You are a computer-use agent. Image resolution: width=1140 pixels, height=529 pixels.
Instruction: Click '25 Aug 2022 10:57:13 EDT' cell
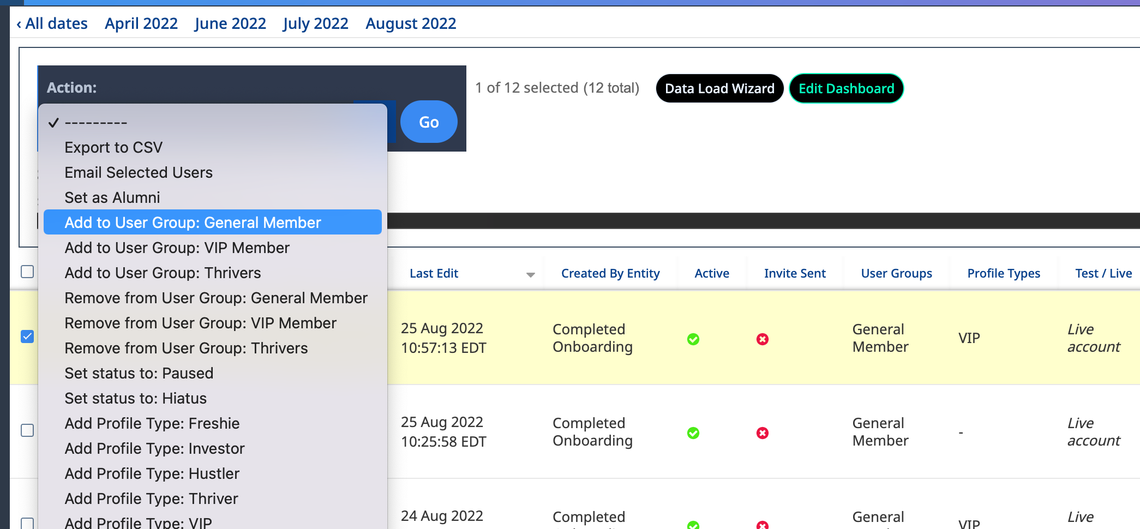[x=443, y=338]
